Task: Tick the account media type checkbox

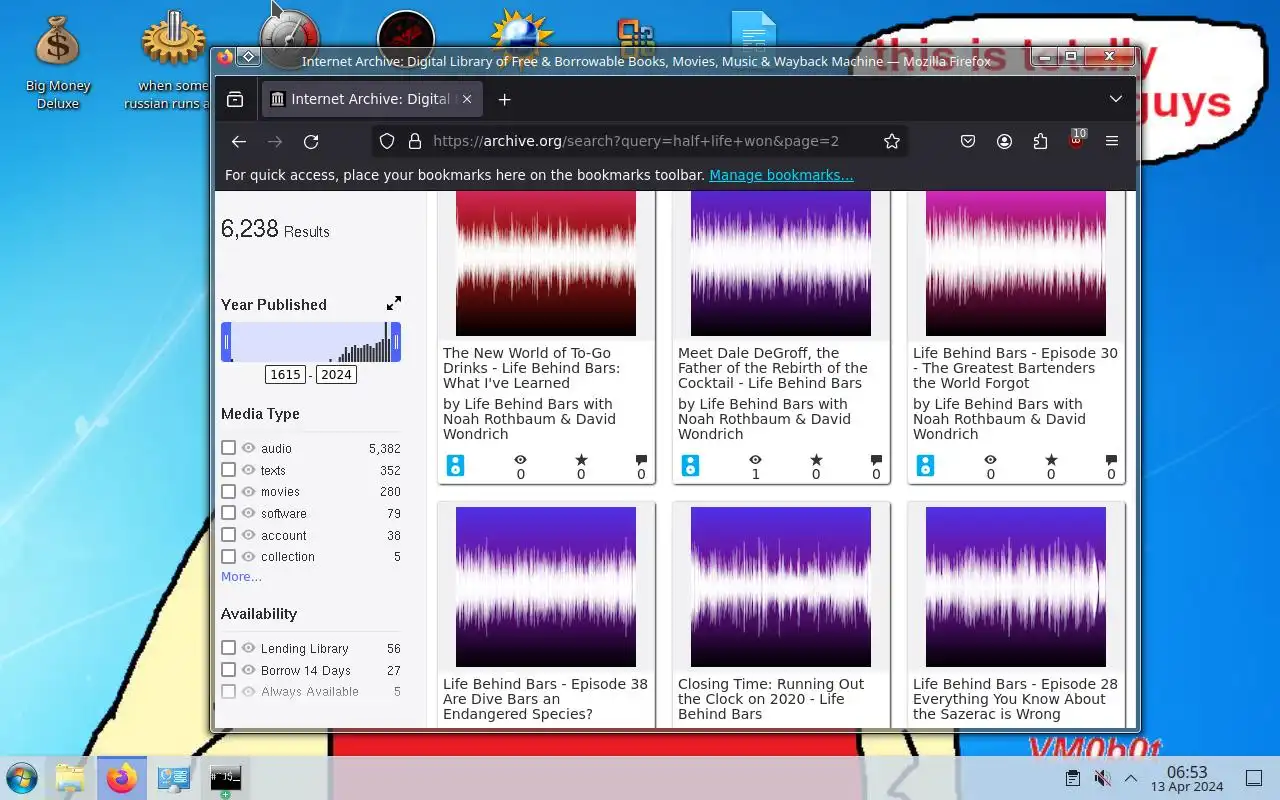Action: pyautogui.click(x=228, y=535)
